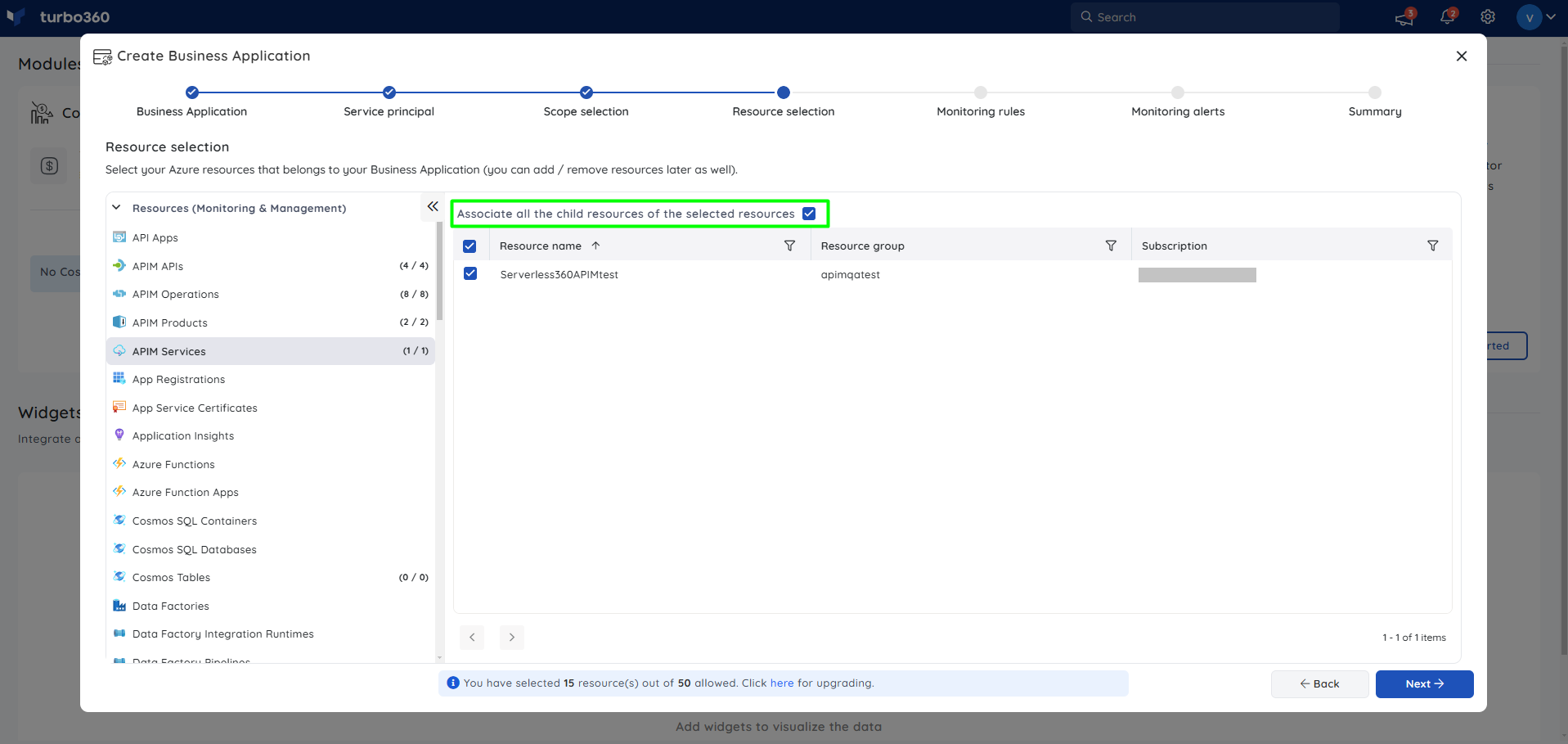
Task: Click the Azure Functions icon
Action: [119, 463]
